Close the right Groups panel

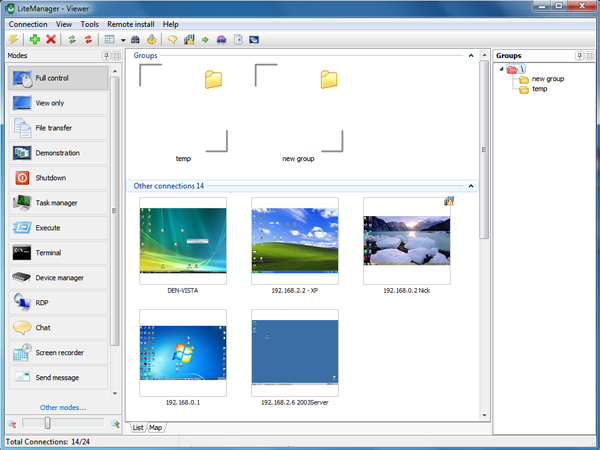590,56
